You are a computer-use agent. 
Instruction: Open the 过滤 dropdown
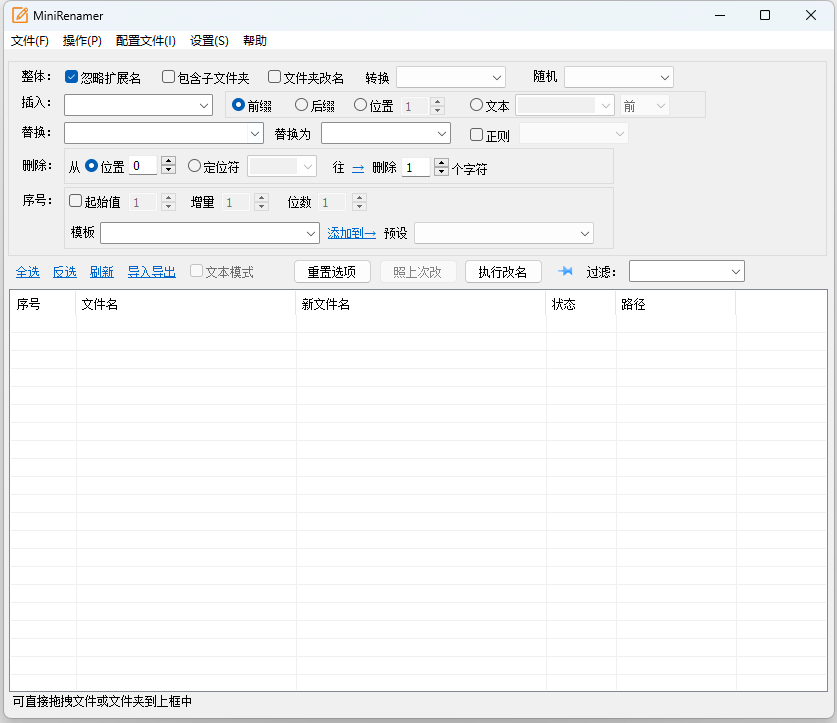(x=686, y=271)
